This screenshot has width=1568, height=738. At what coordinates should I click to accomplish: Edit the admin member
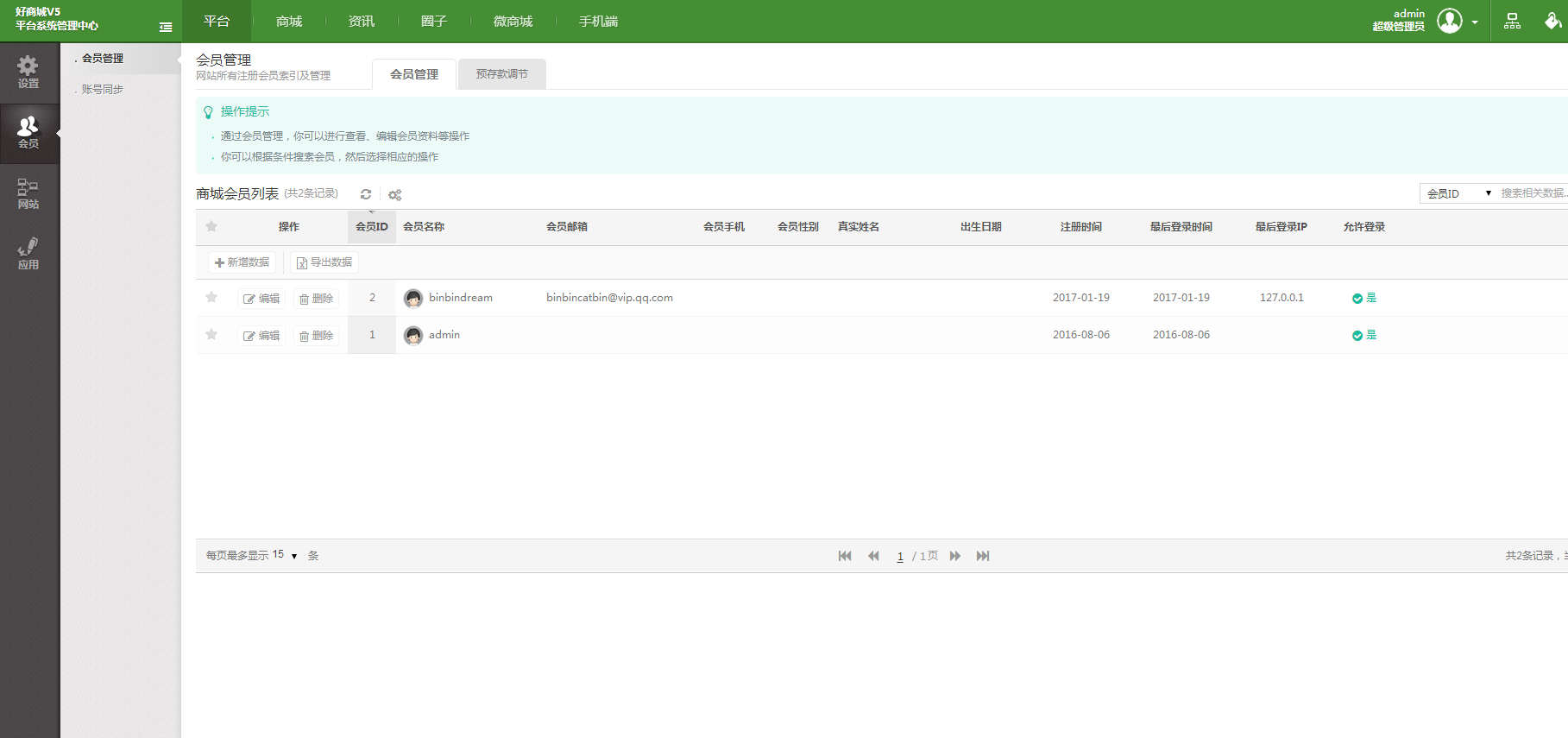[x=261, y=336]
